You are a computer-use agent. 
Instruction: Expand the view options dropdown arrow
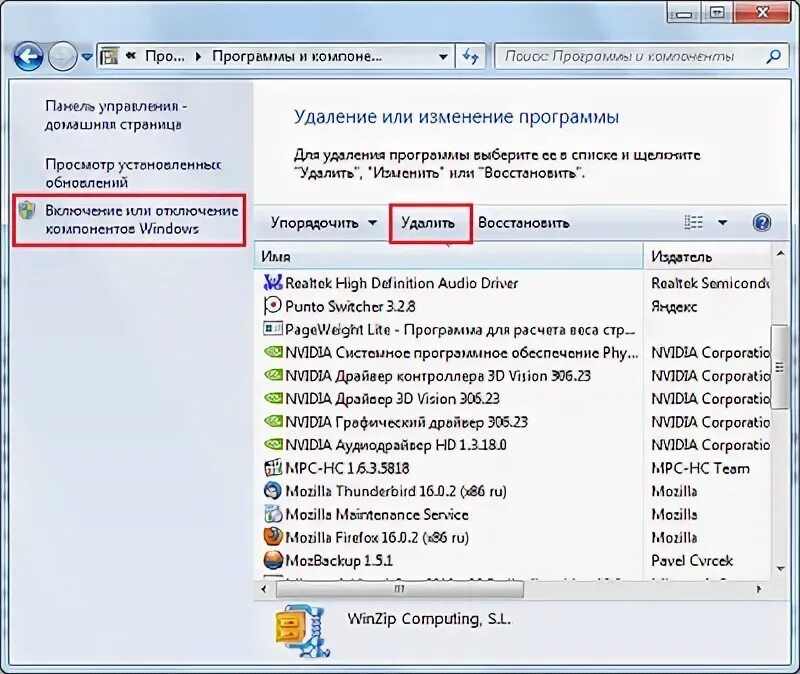[x=722, y=222]
